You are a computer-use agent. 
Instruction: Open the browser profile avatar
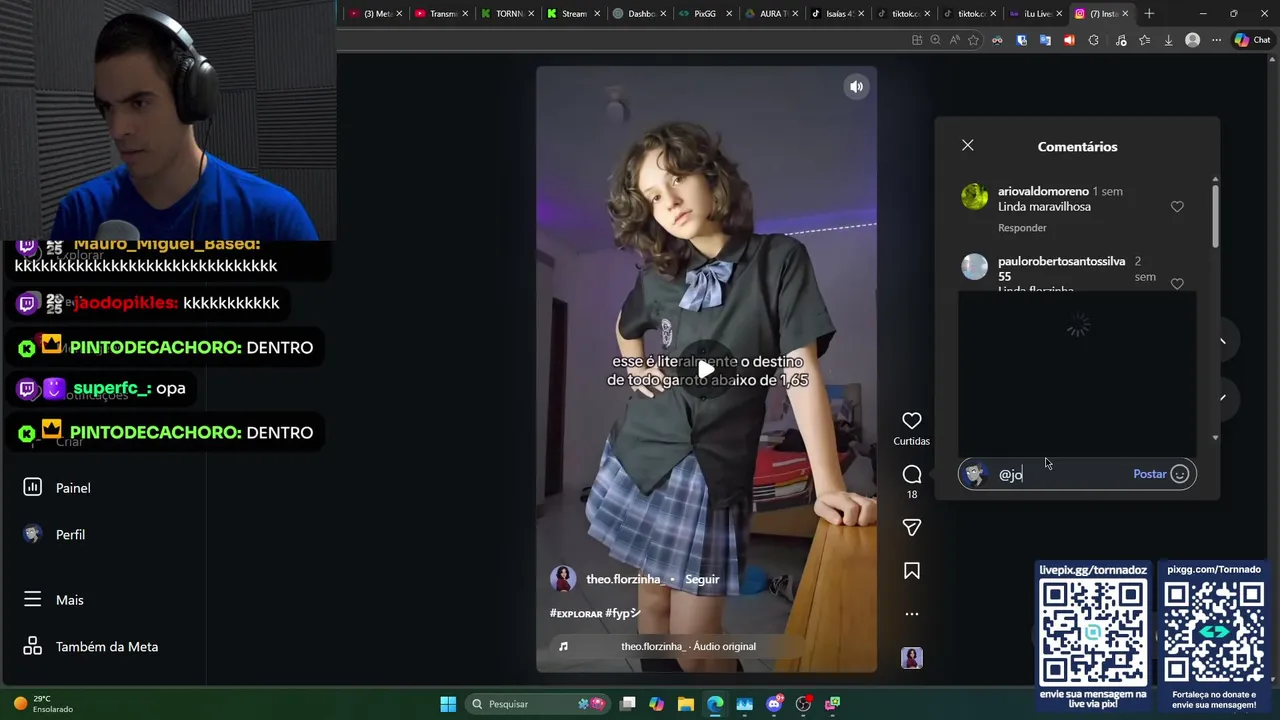1192,40
